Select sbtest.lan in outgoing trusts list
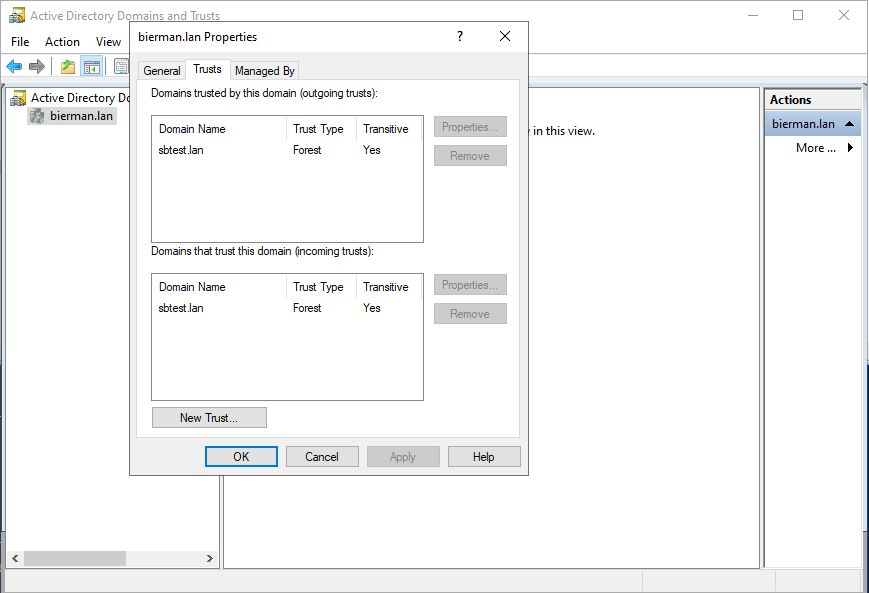The image size is (869, 593). [181, 150]
